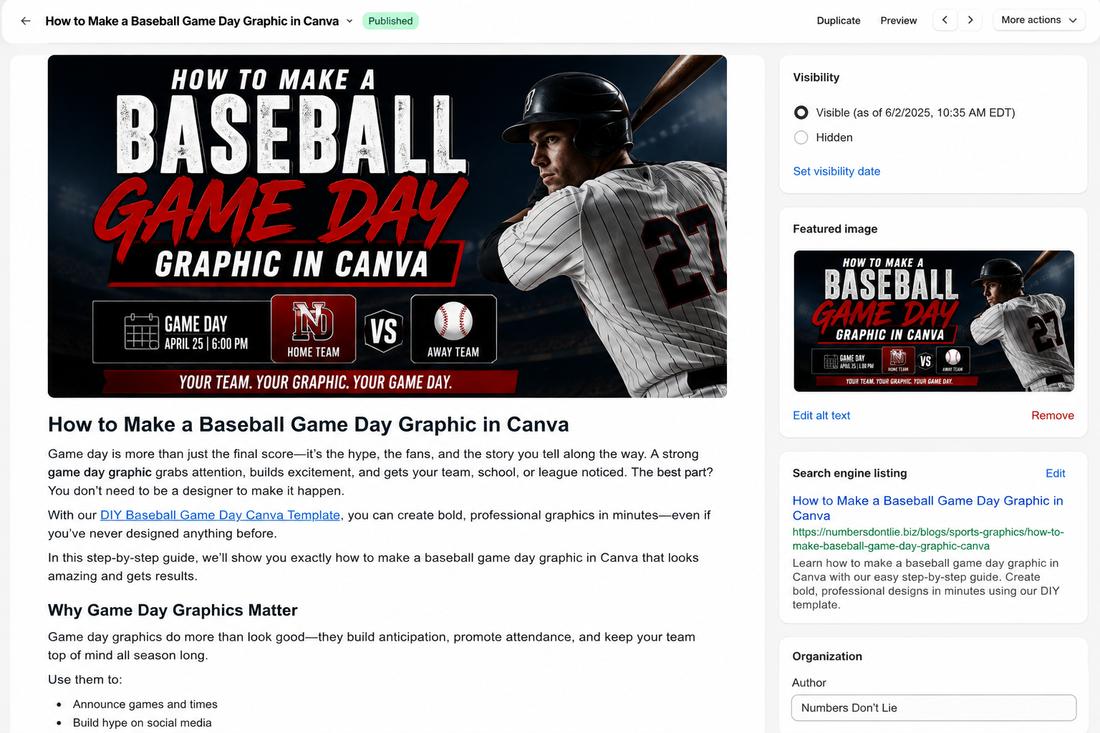Go back using the left arrow icon

pyautogui.click(x=26, y=21)
